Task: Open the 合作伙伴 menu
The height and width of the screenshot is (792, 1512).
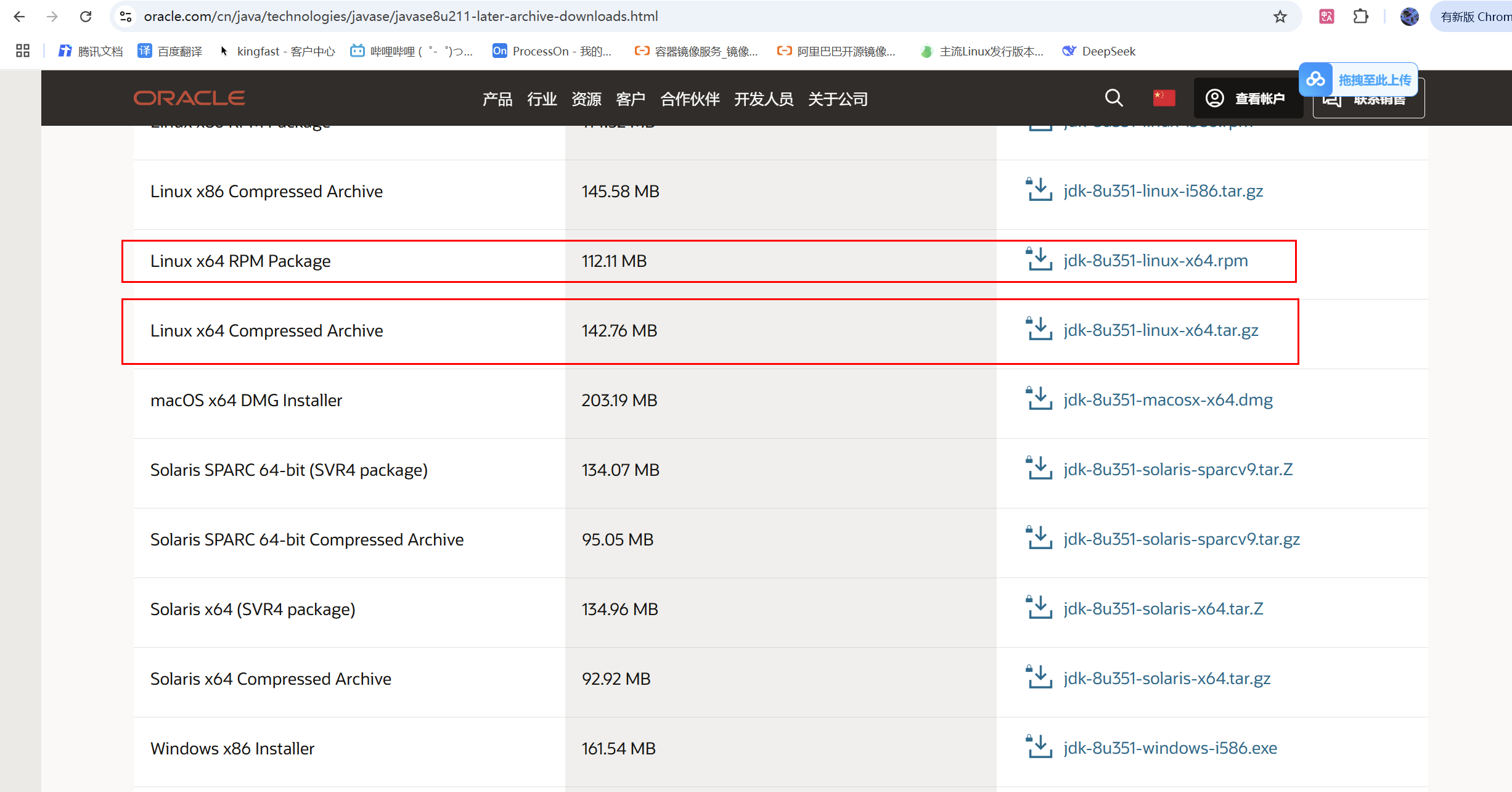Action: pyautogui.click(x=690, y=99)
